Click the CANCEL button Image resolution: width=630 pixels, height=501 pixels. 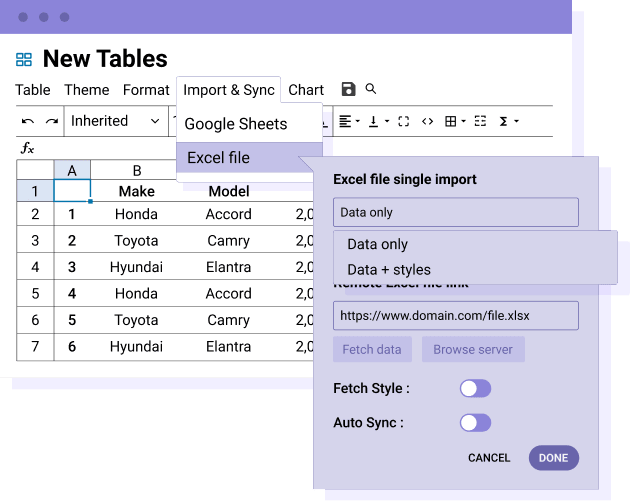pyautogui.click(x=489, y=458)
